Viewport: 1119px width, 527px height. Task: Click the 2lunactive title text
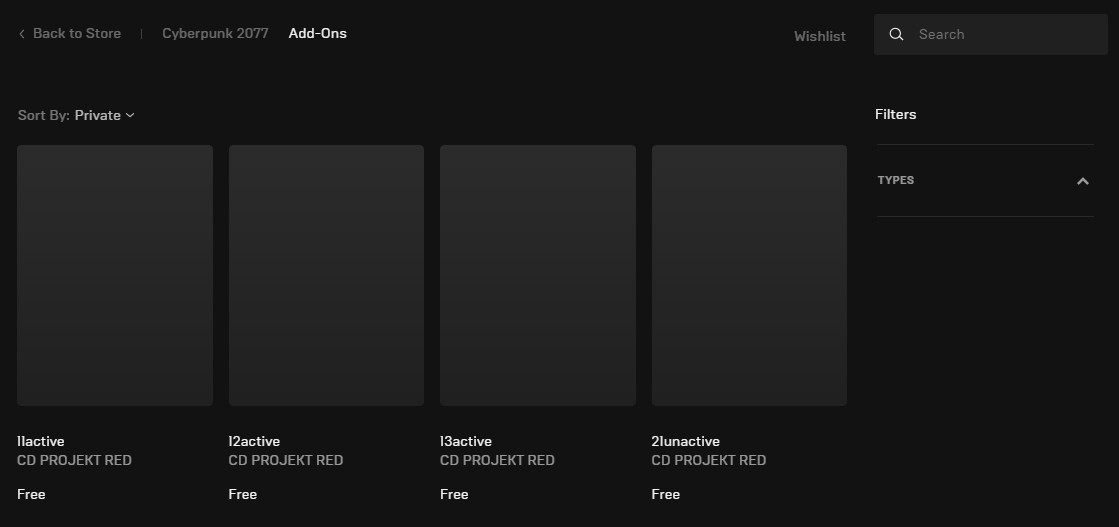pyautogui.click(x=685, y=441)
